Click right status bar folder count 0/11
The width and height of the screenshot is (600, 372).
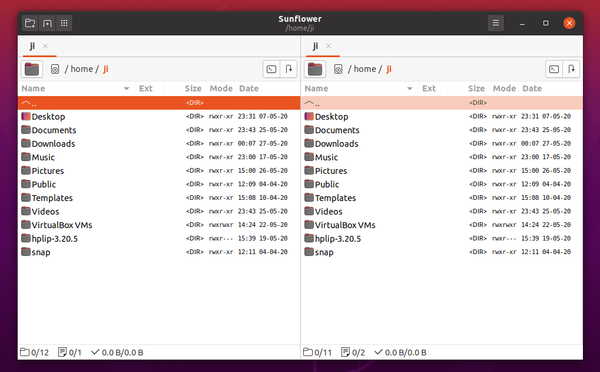[x=318, y=352]
